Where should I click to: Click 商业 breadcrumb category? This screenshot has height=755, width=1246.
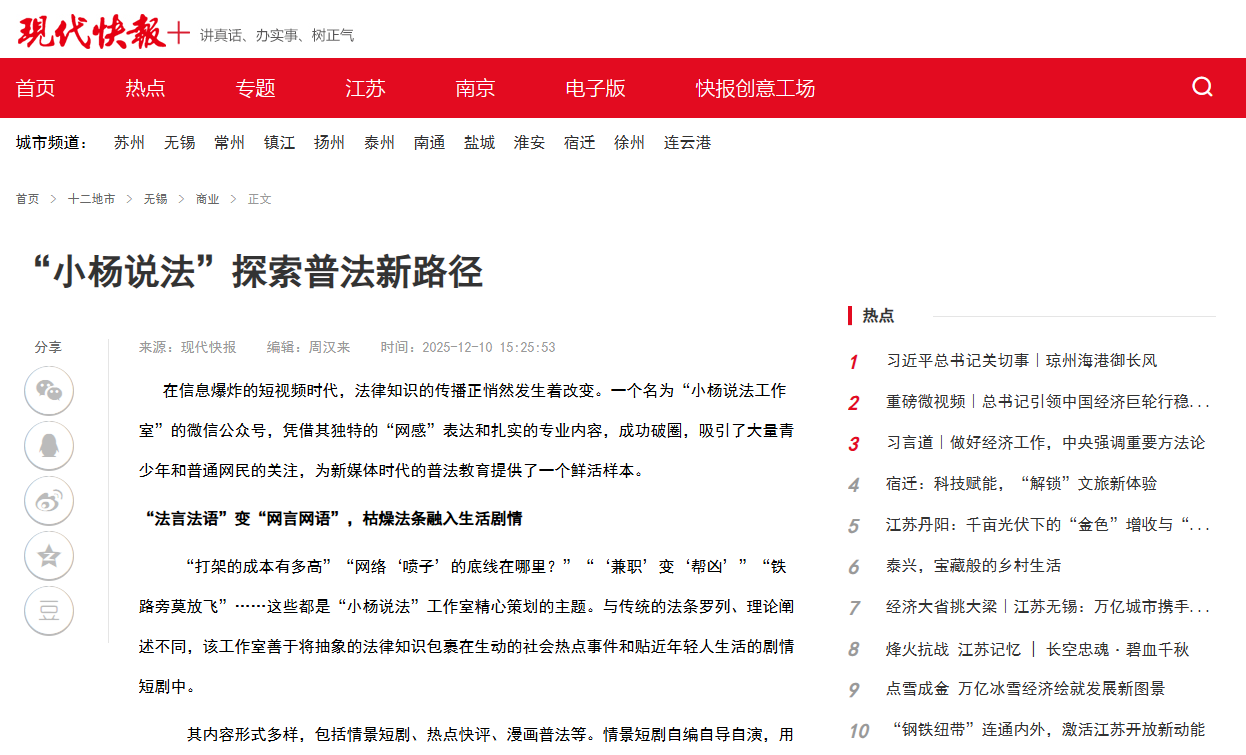207,199
